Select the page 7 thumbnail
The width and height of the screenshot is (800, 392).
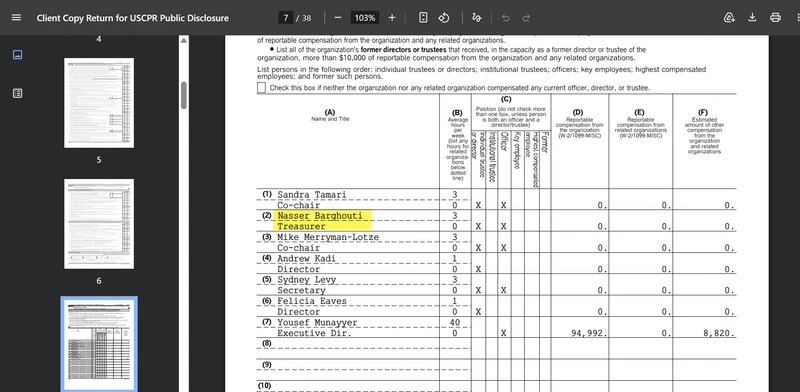[99, 345]
